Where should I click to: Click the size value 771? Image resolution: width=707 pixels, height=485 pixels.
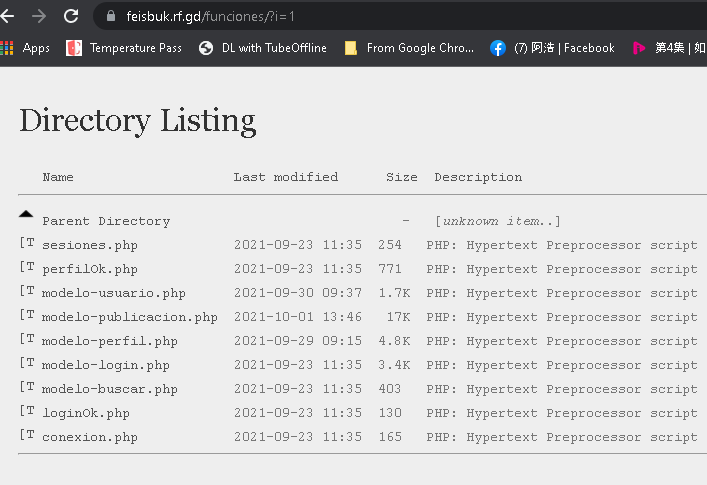[x=390, y=269]
